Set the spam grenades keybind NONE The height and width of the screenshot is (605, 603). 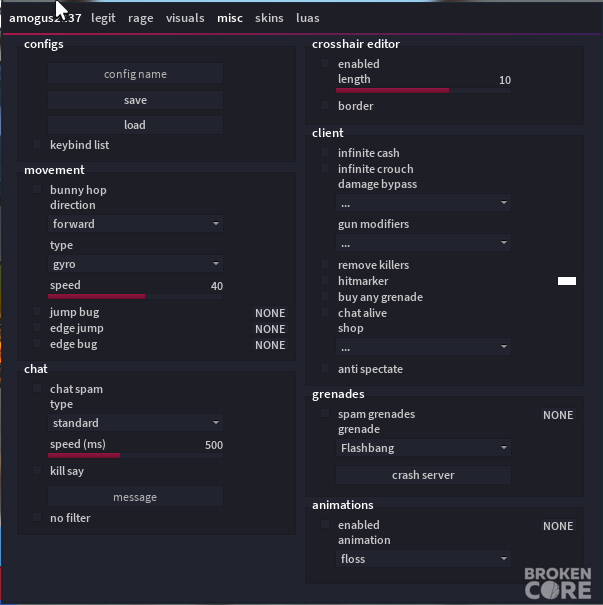[x=558, y=415]
